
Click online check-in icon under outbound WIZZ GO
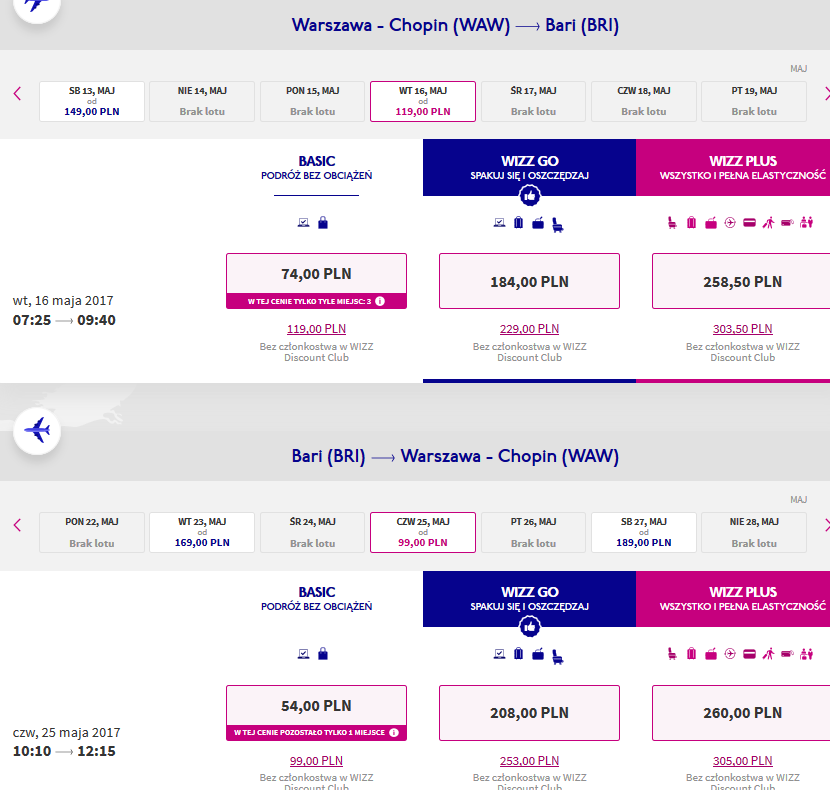click(x=499, y=223)
